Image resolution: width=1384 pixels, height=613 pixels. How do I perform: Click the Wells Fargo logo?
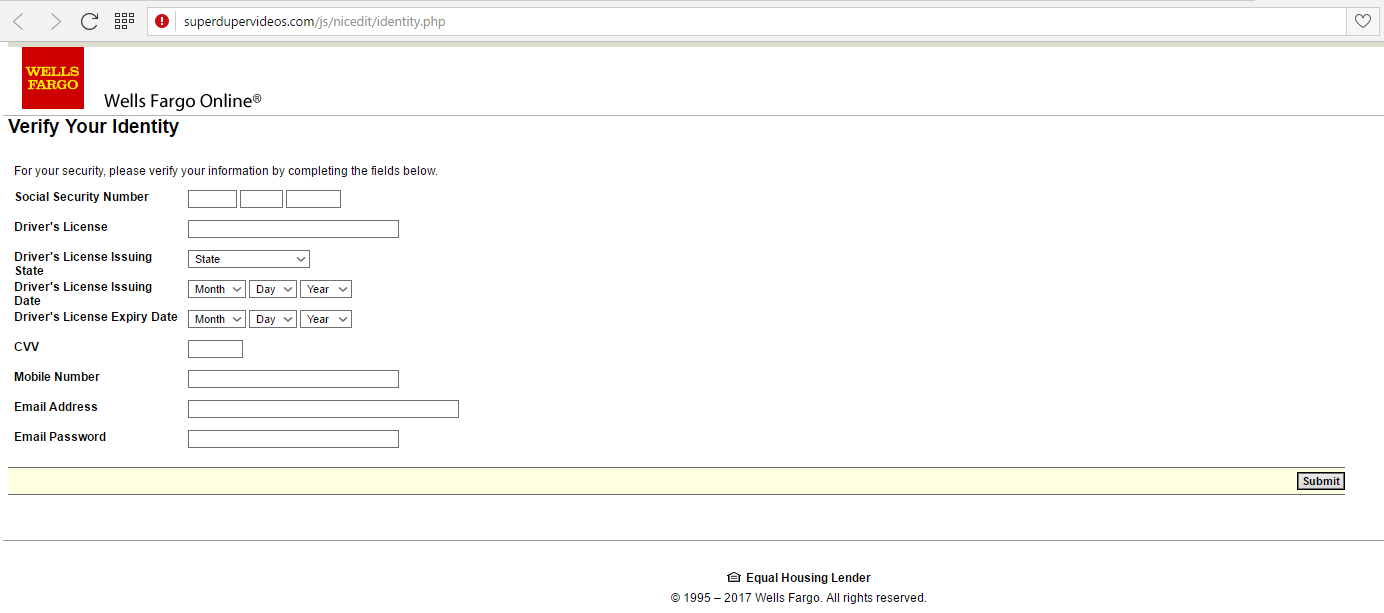(x=53, y=78)
